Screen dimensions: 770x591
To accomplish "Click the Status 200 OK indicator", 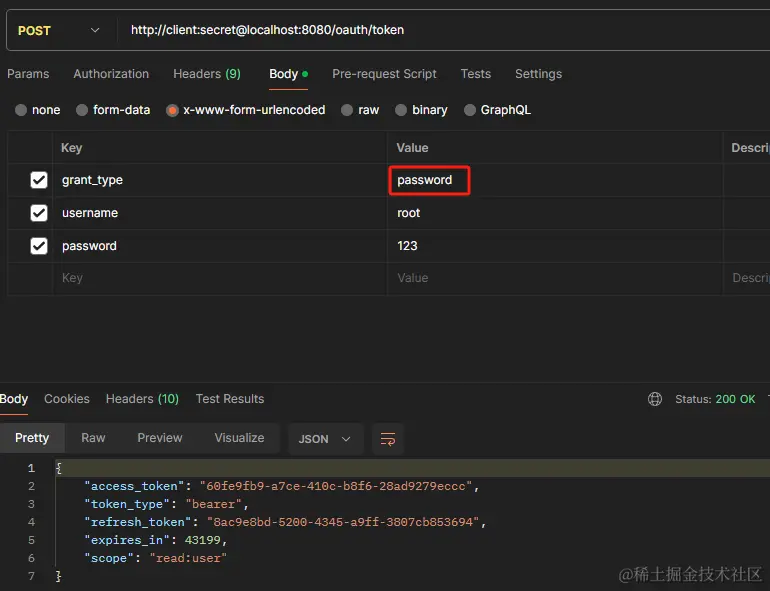I will 715,399.
